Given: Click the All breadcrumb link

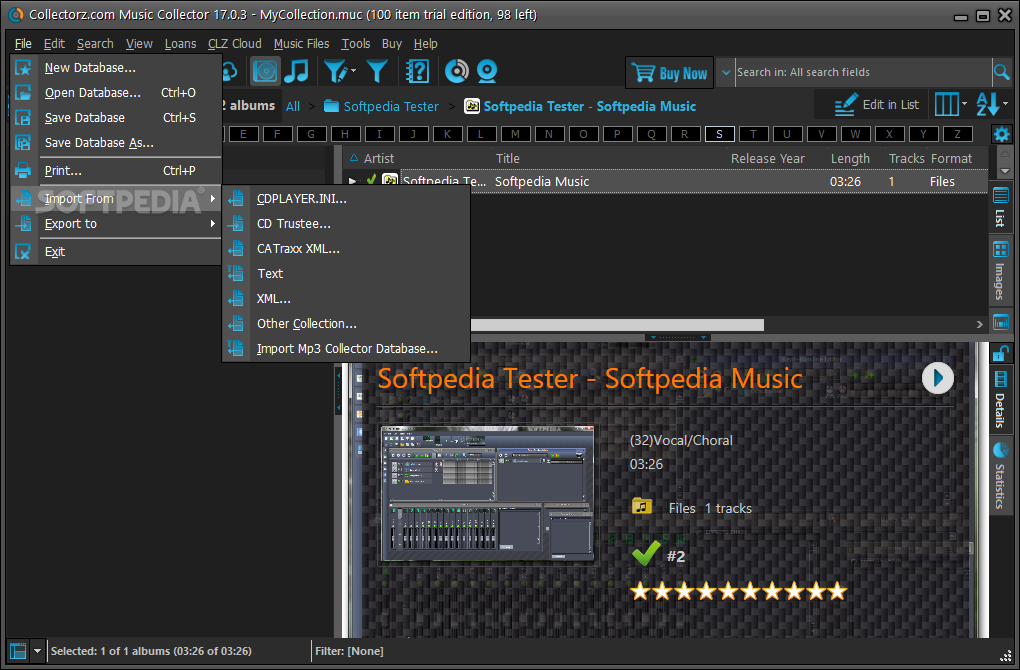Looking at the screenshot, I should tap(293, 107).
